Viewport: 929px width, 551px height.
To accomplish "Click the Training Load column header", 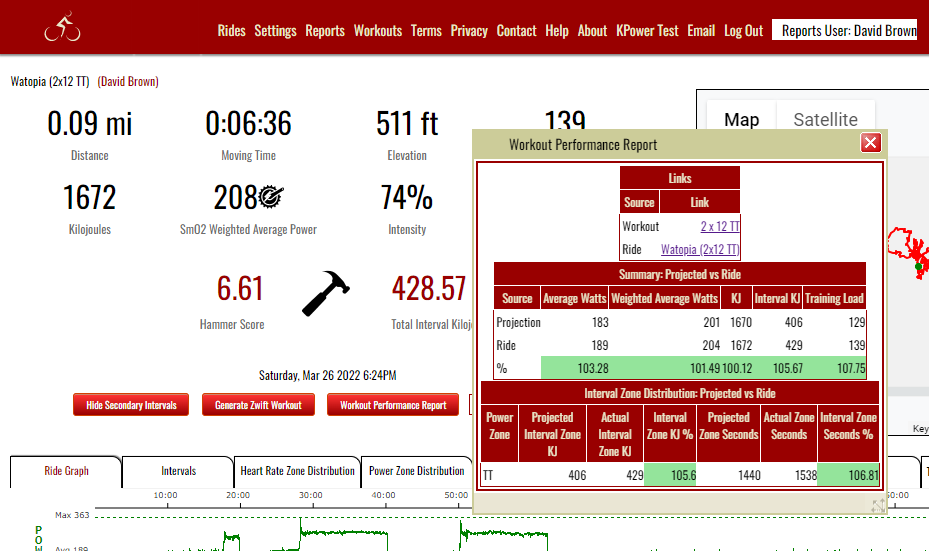I will coord(834,299).
